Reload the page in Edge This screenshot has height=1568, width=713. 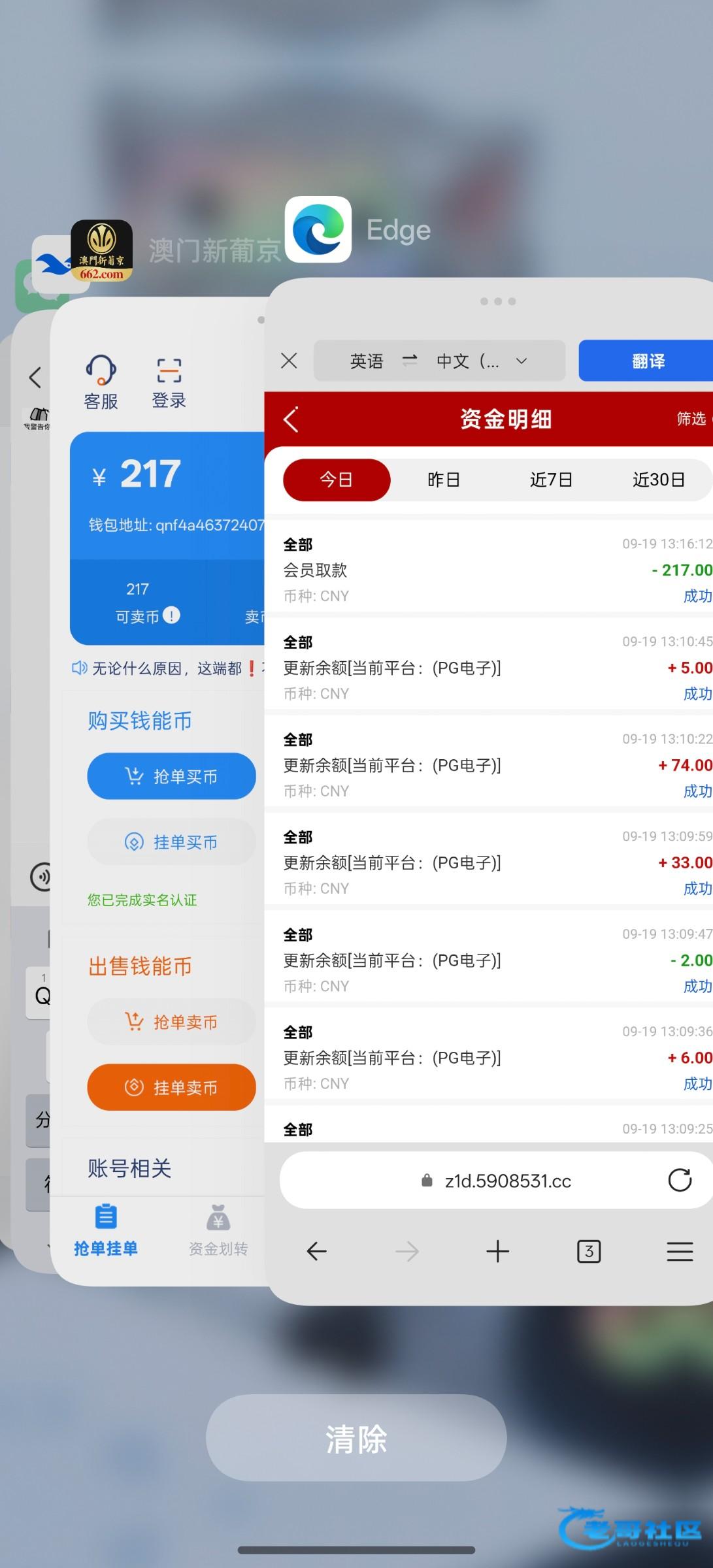[x=679, y=1180]
